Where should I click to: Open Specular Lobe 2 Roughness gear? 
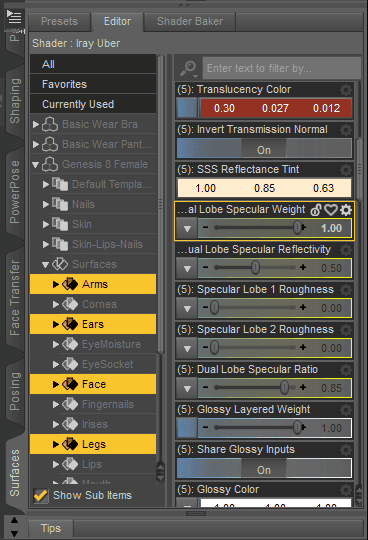pos(346,330)
